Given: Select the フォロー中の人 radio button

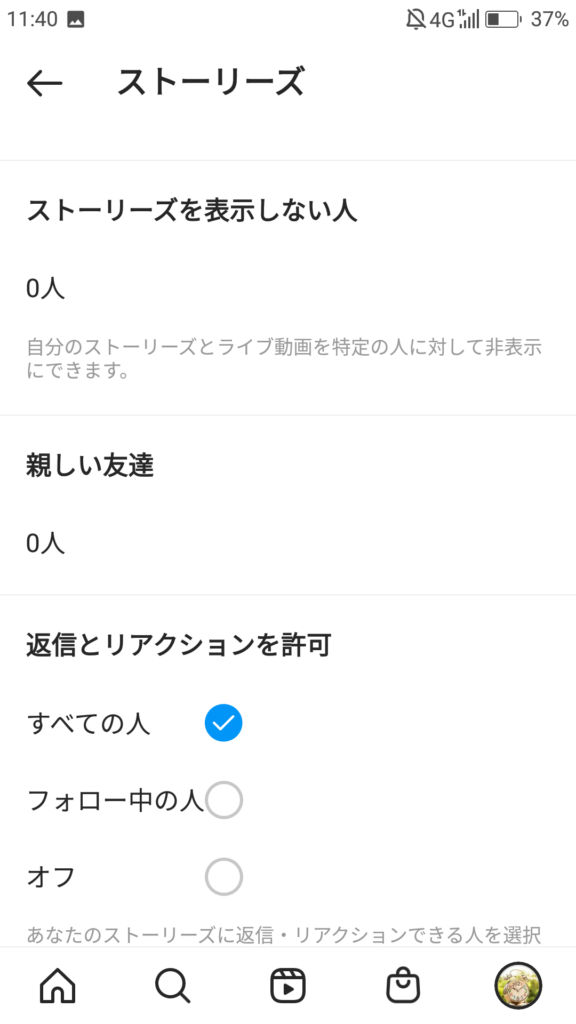Looking at the screenshot, I should (223, 799).
